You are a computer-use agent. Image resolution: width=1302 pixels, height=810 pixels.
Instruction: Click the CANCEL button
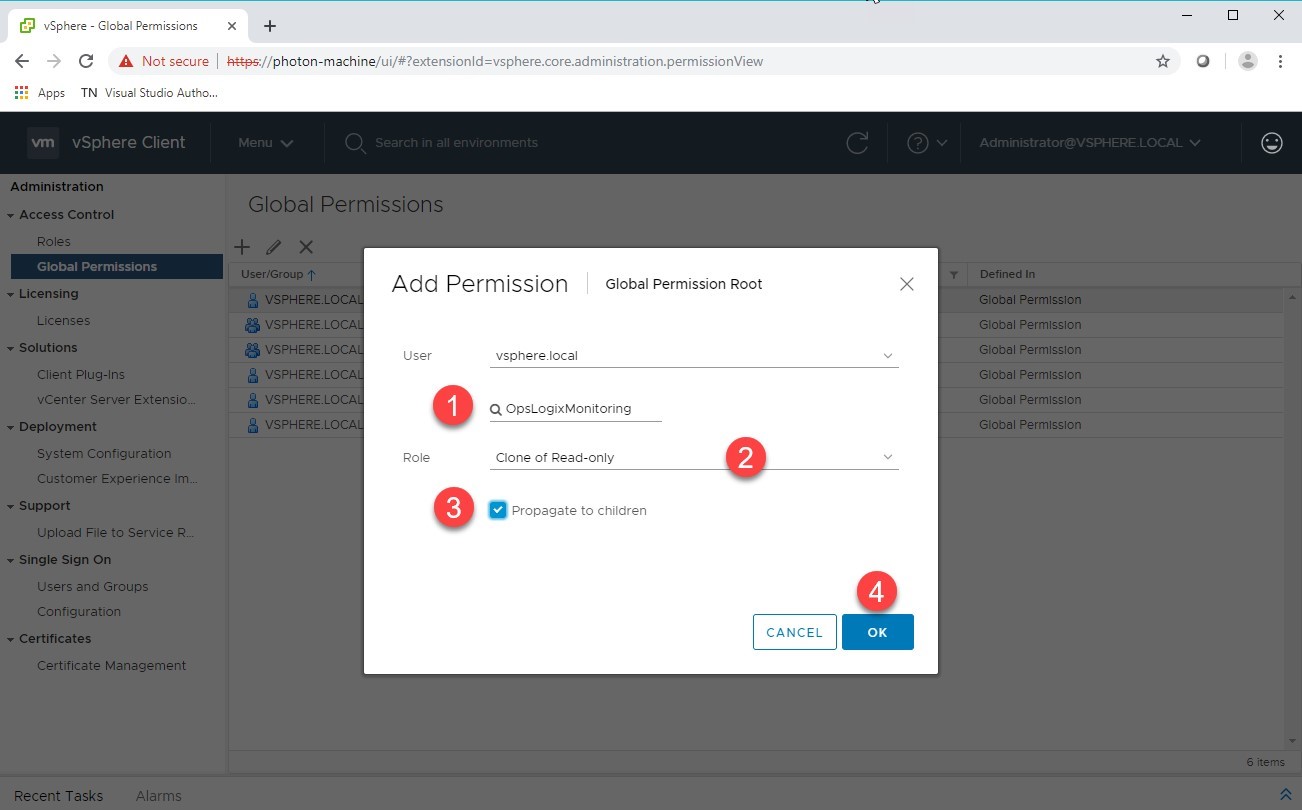click(794, 632)
